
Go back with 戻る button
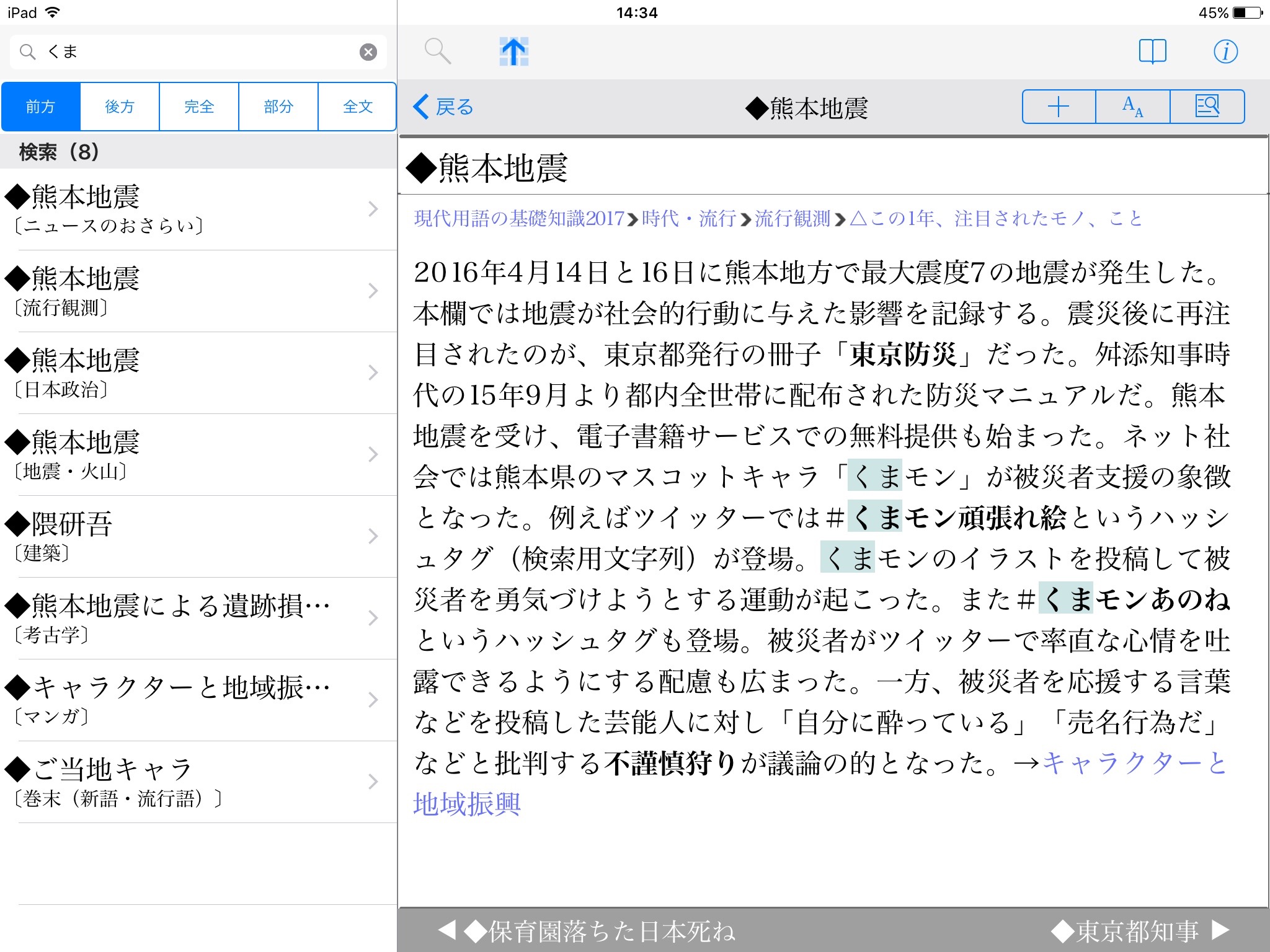tap(444, 107)
